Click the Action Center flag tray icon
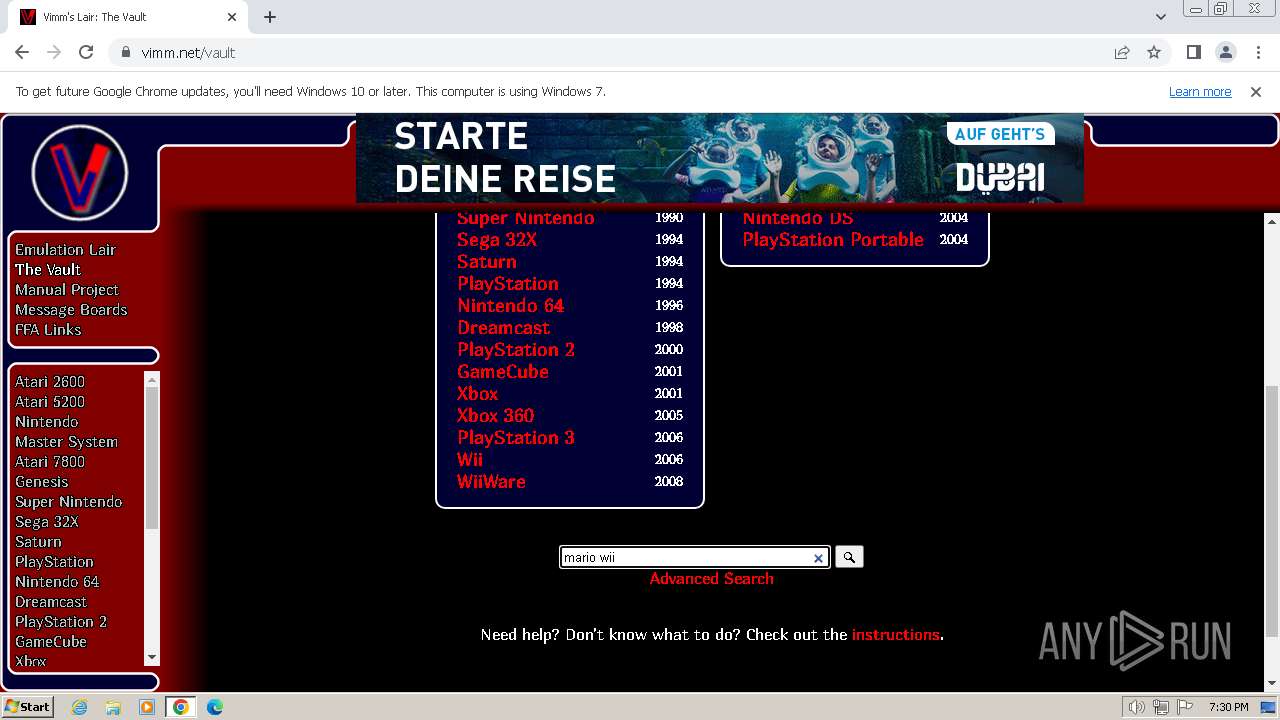1280x720 pixels. [1185, 707]
